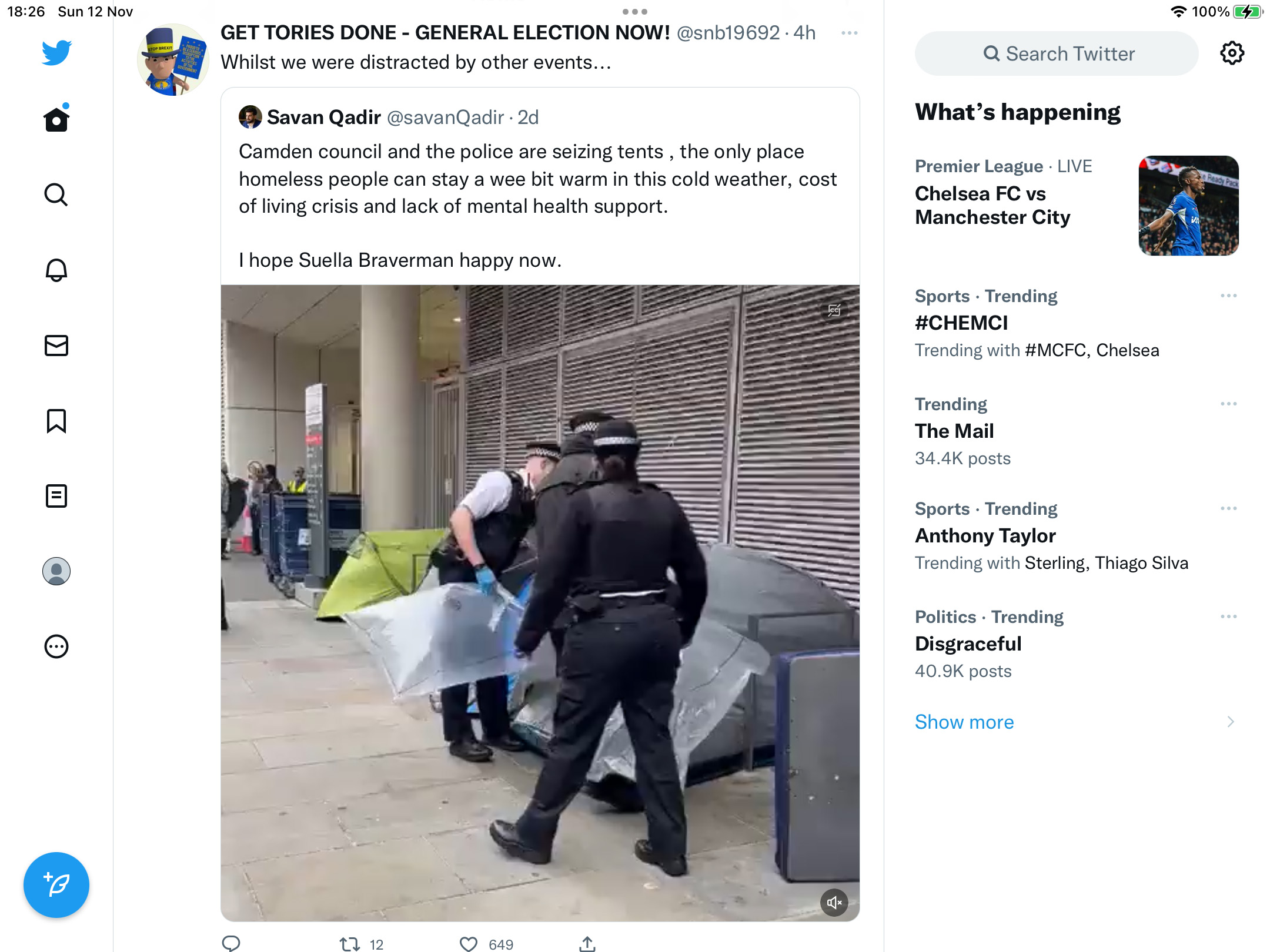The image size is (1270, 952).
Task: Open the tweet options ellipsis menu
Action: (850, 33)
